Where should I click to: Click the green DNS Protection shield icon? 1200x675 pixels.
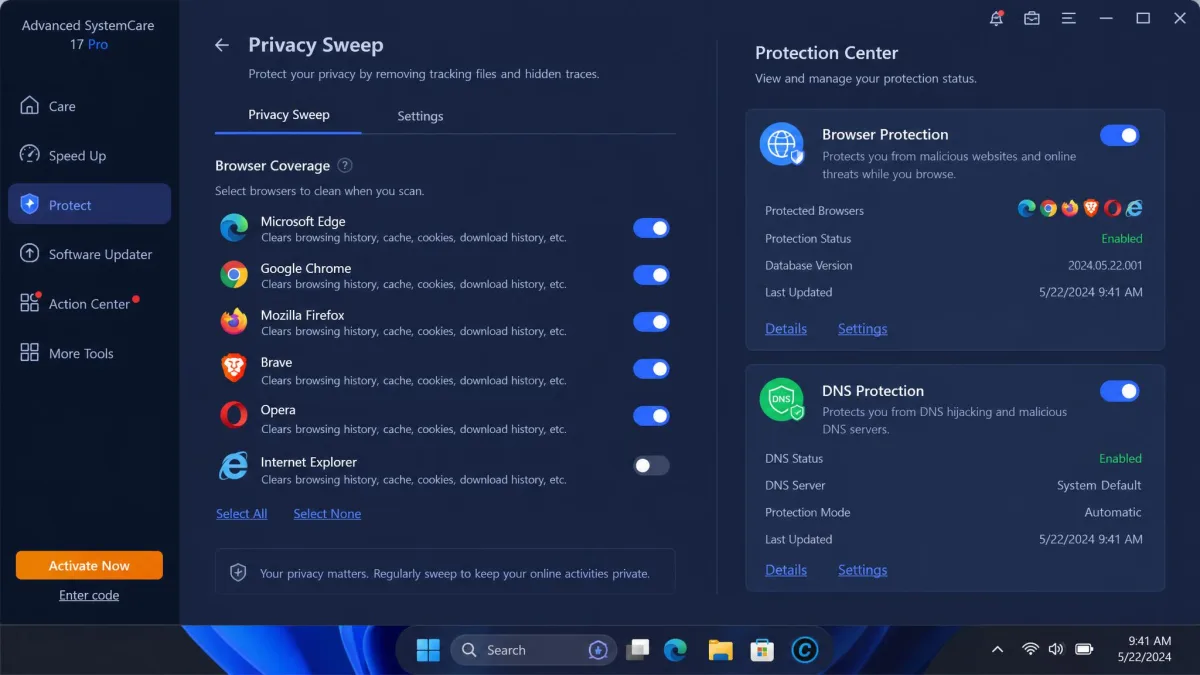782,400
